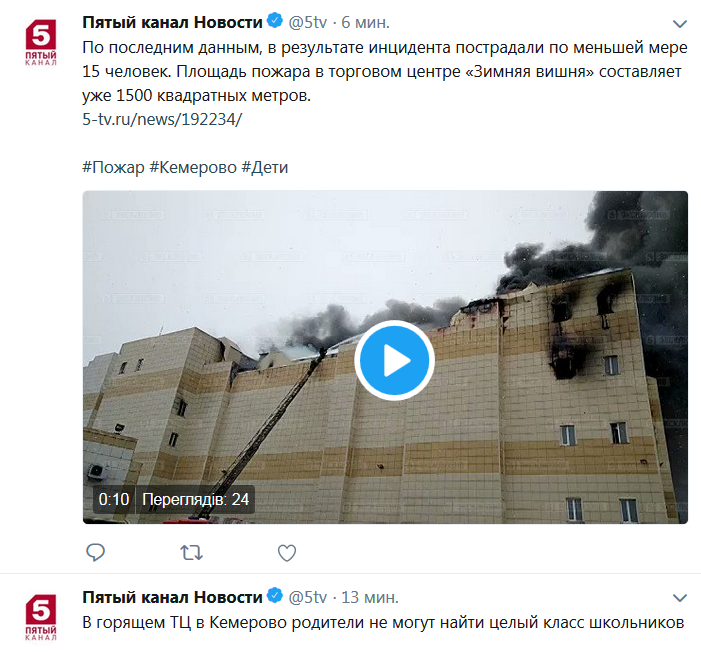Click verified badge in first tweet
This screenshot has height=652, width=701.
pyautogui.click(x=274, y=21)
